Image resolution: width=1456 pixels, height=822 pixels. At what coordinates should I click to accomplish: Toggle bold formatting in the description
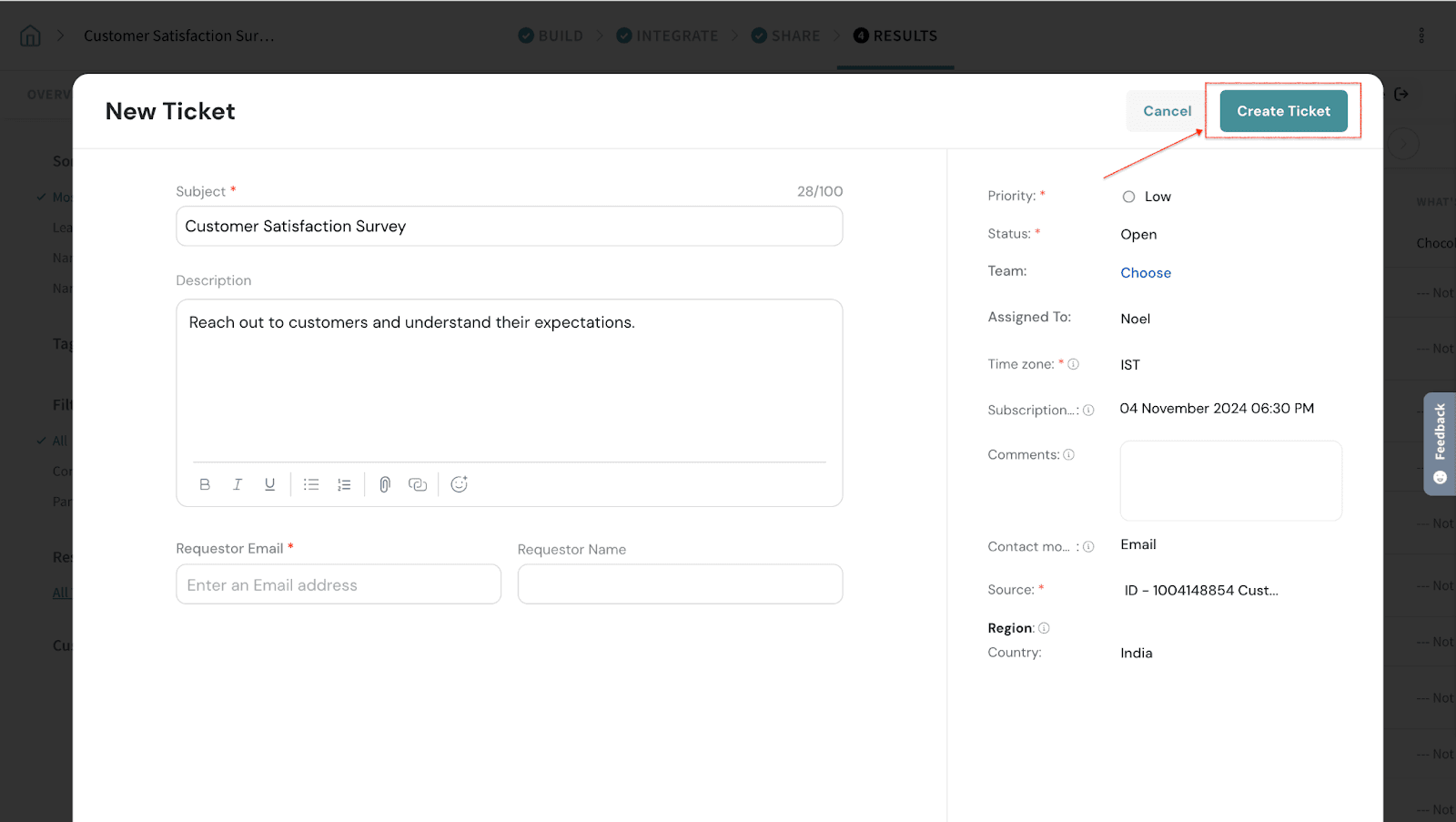pyautogui.click(x=205, y=485)
